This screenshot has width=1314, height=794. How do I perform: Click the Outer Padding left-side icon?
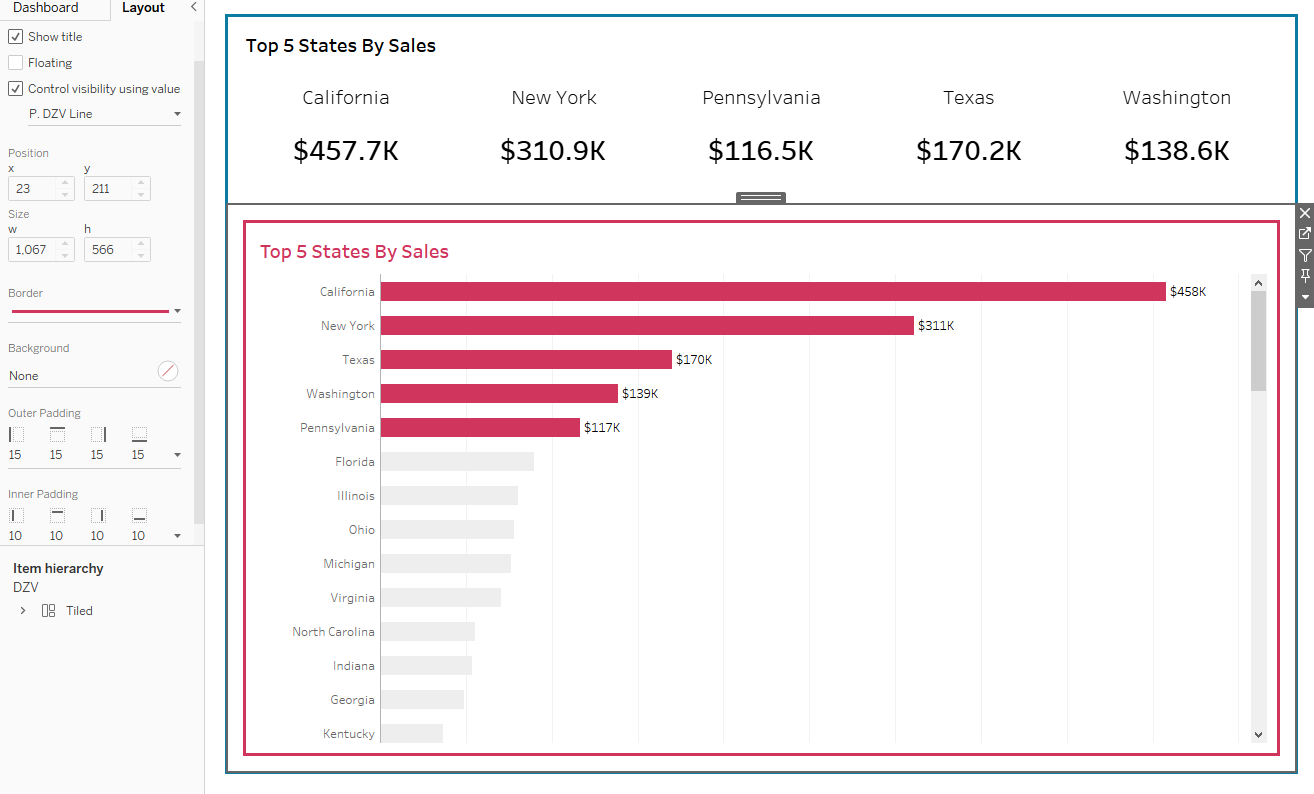point(16,435)
